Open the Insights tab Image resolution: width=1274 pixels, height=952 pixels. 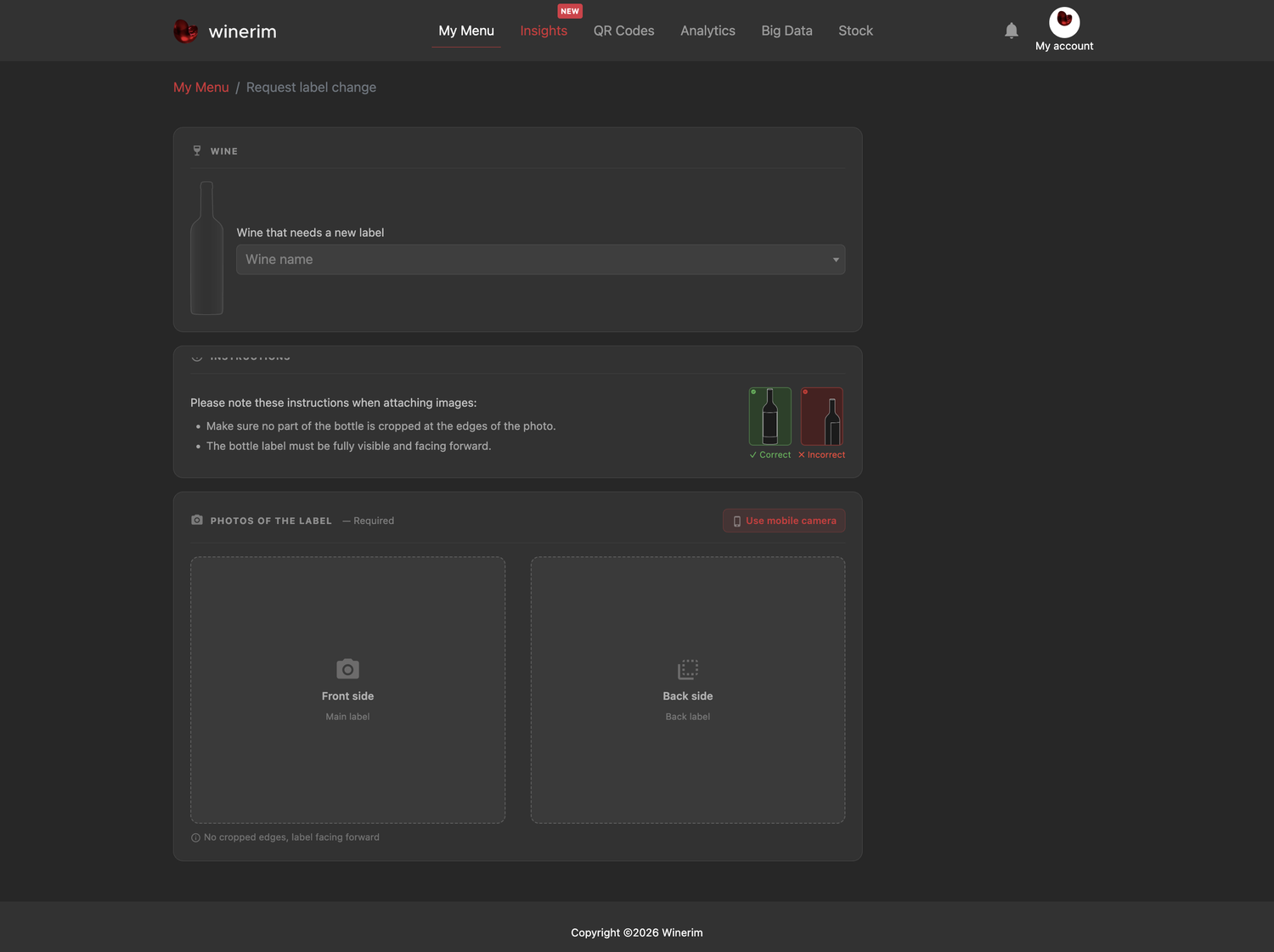click(544, 31)
